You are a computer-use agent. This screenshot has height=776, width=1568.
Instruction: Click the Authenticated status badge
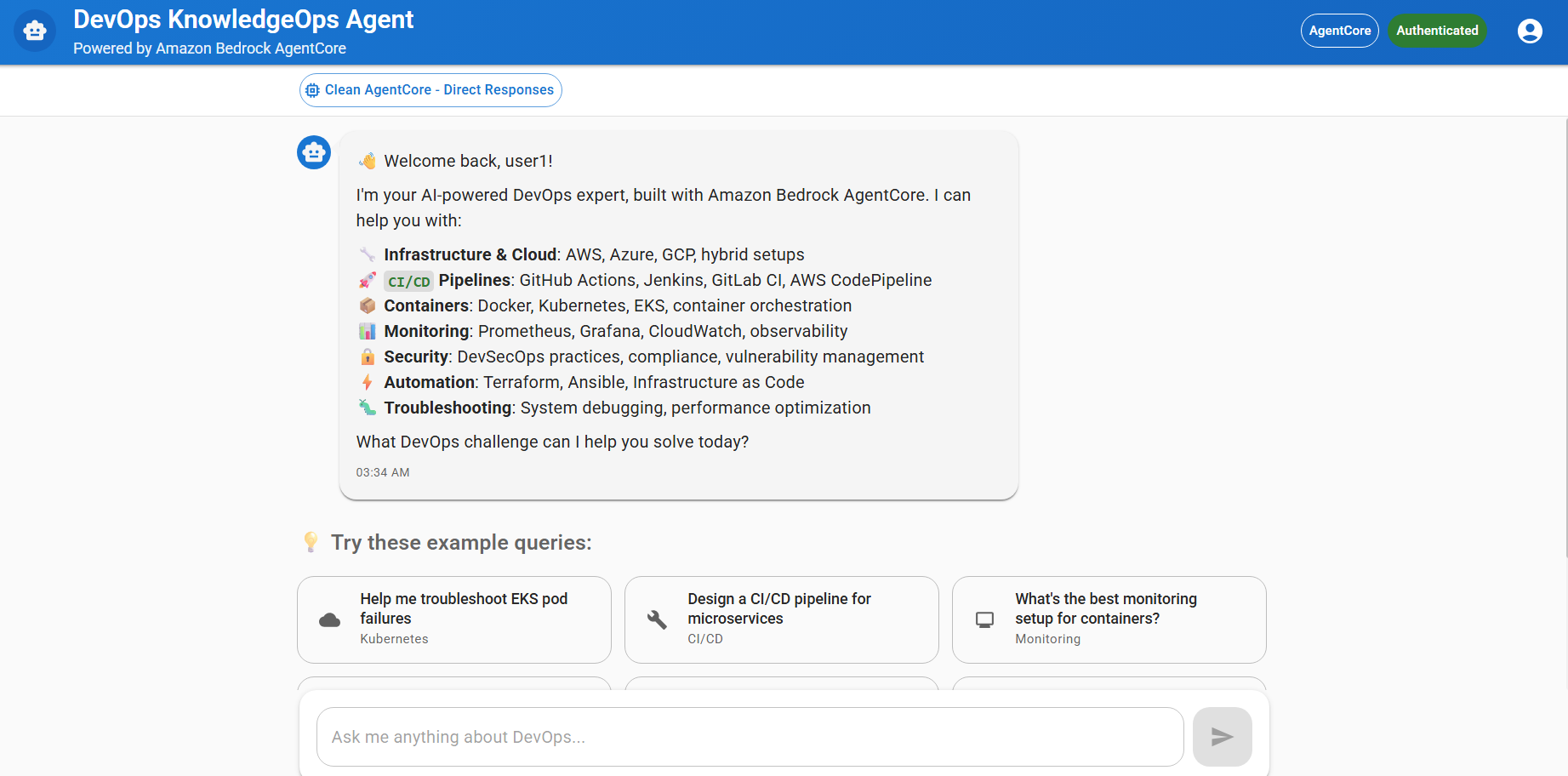1437,31
